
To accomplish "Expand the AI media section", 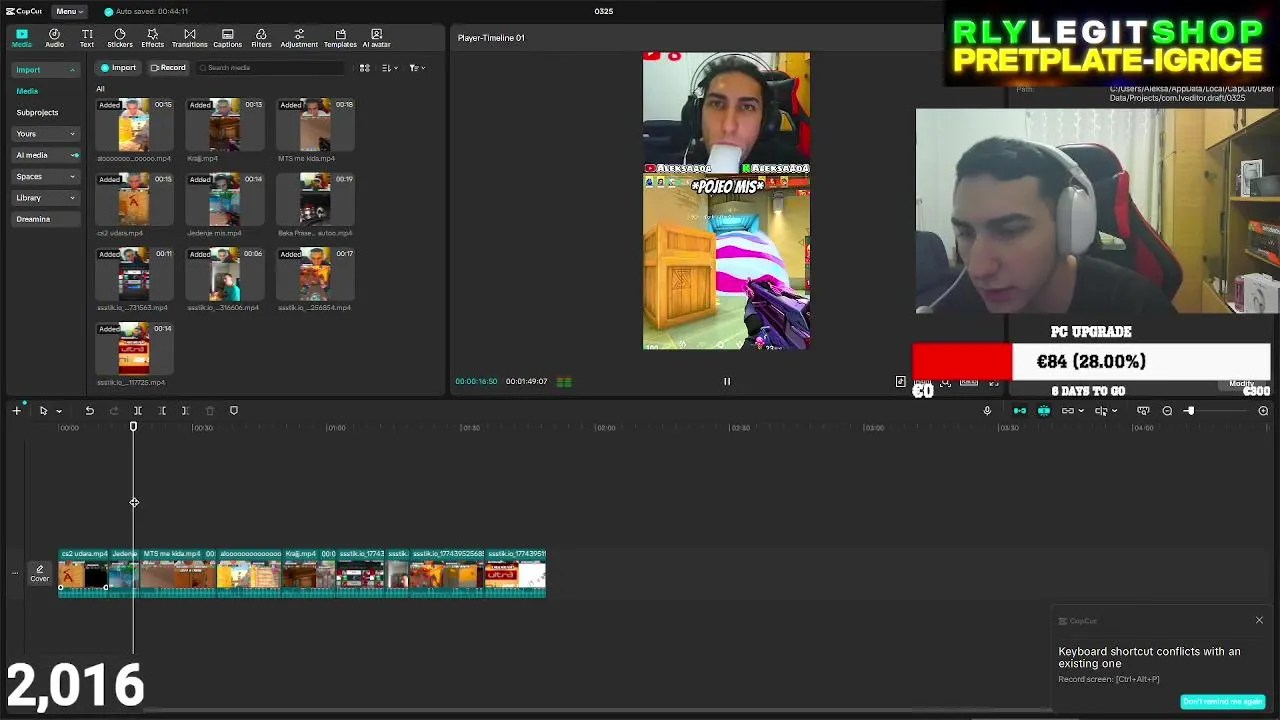I will 45,155.
